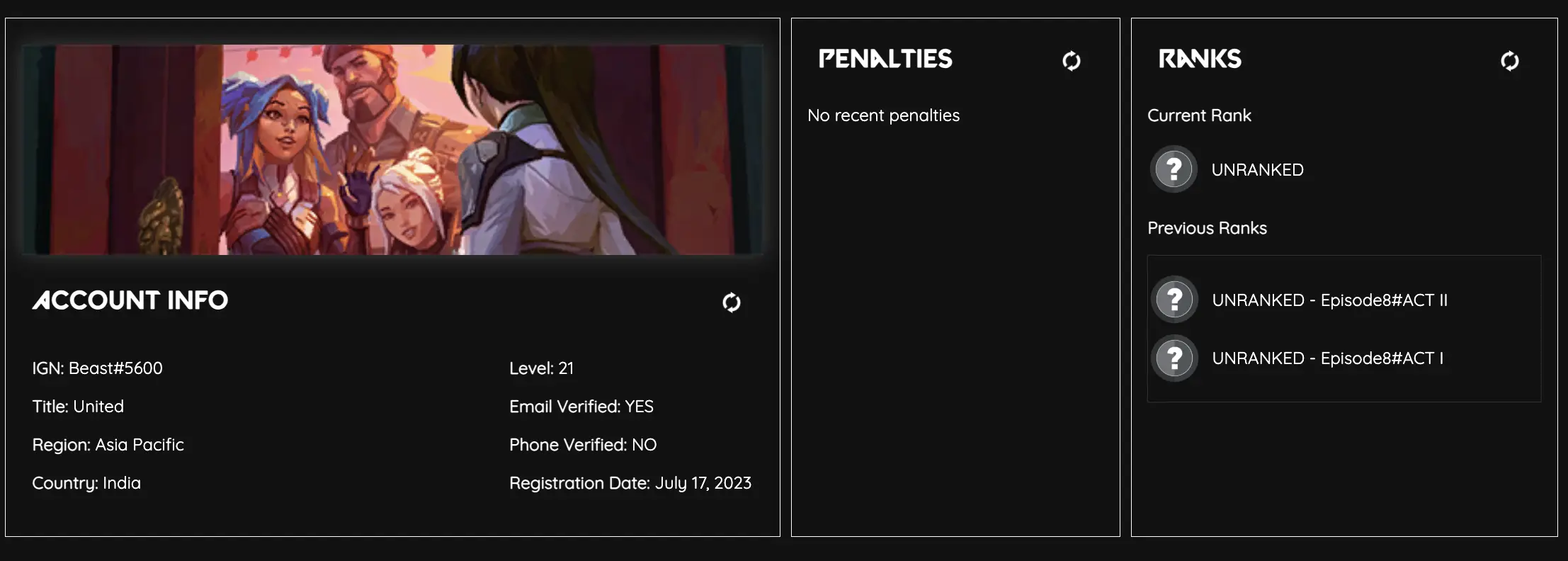Refresh the Account Info panel
Screen dimensions: 1568x561
731,302
